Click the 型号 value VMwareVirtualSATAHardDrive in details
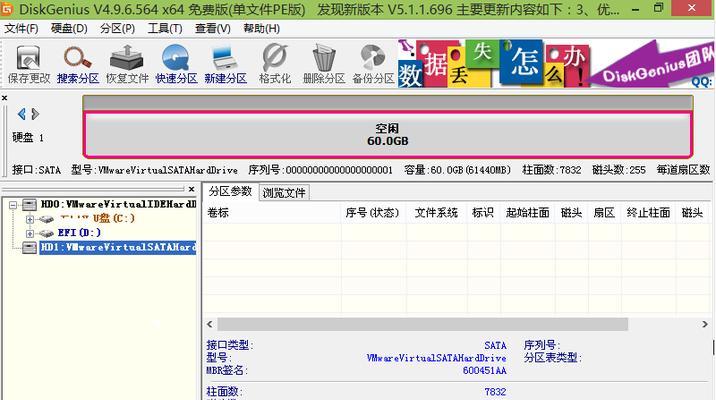Viewport: 716px width, 400px height. 436,358
